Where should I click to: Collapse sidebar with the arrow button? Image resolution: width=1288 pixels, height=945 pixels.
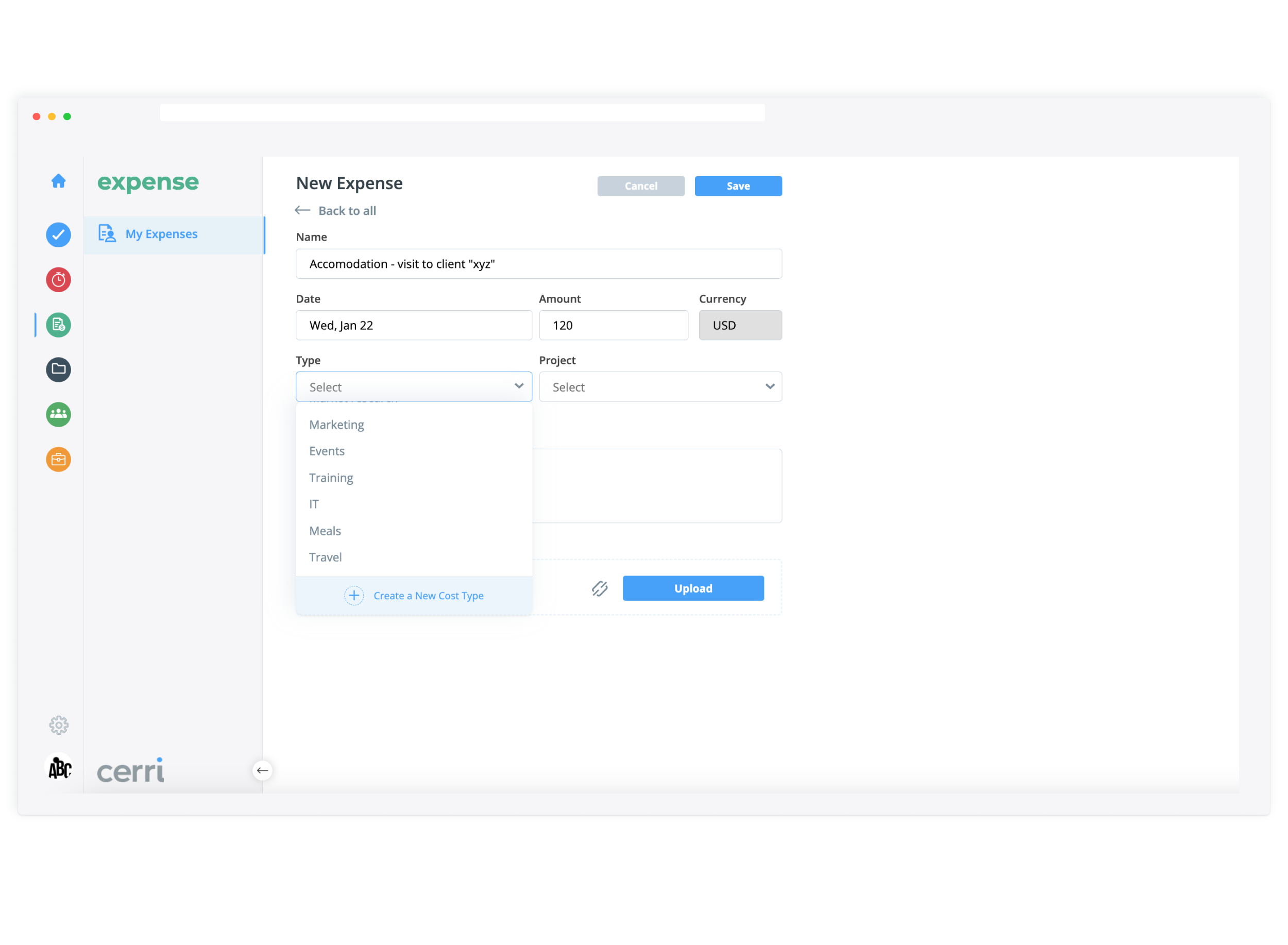point(263,770)
